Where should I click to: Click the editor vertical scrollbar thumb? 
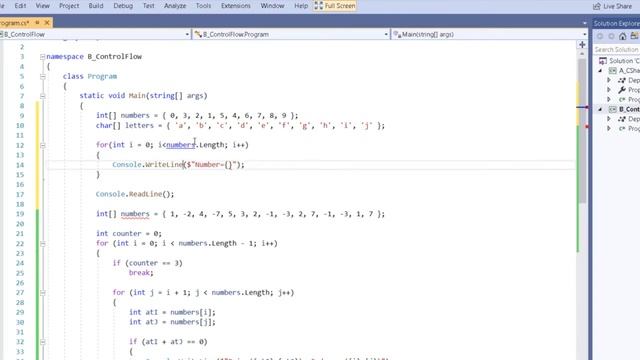tap(582, 131)
